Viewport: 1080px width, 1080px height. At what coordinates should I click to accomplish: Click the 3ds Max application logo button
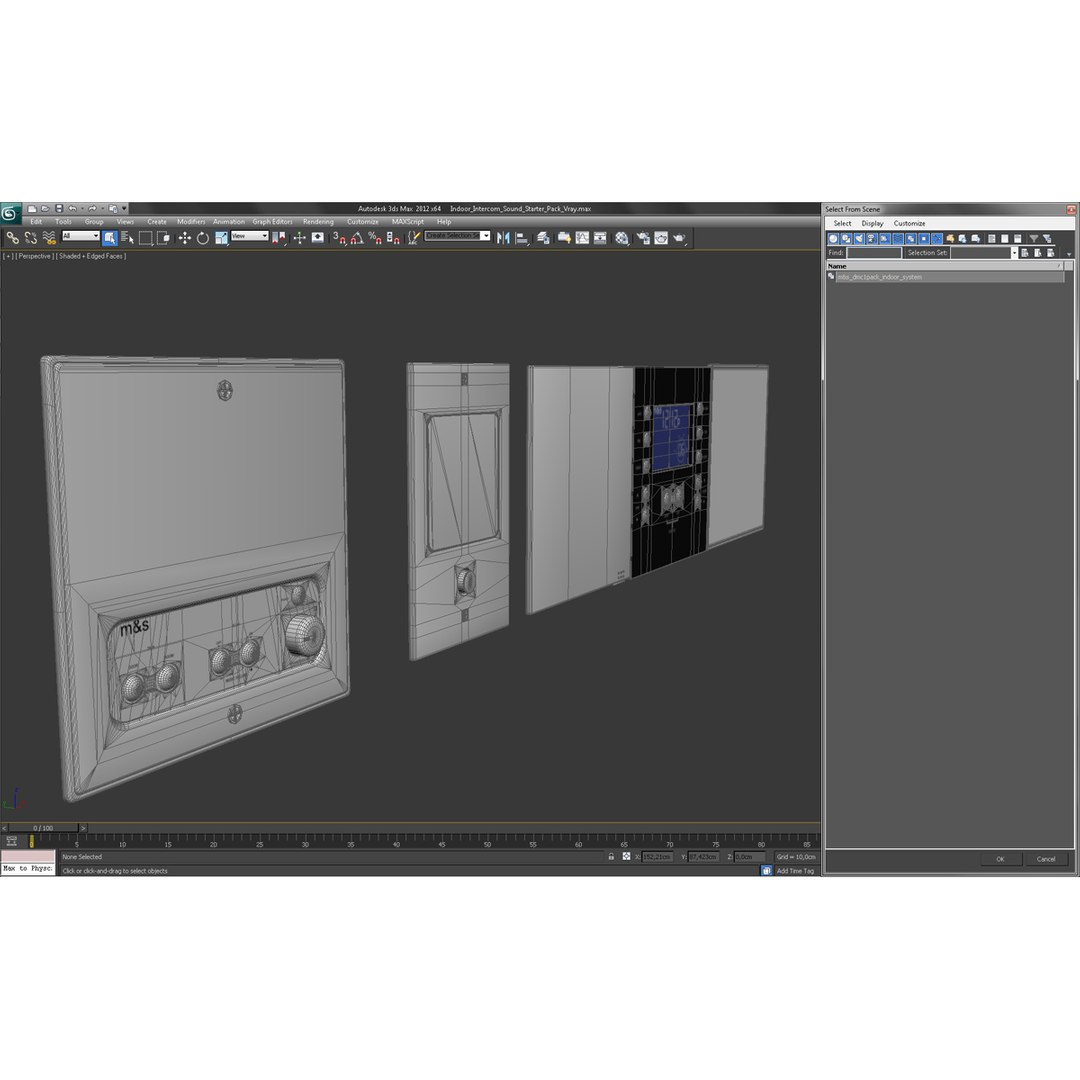pos(10,213)
